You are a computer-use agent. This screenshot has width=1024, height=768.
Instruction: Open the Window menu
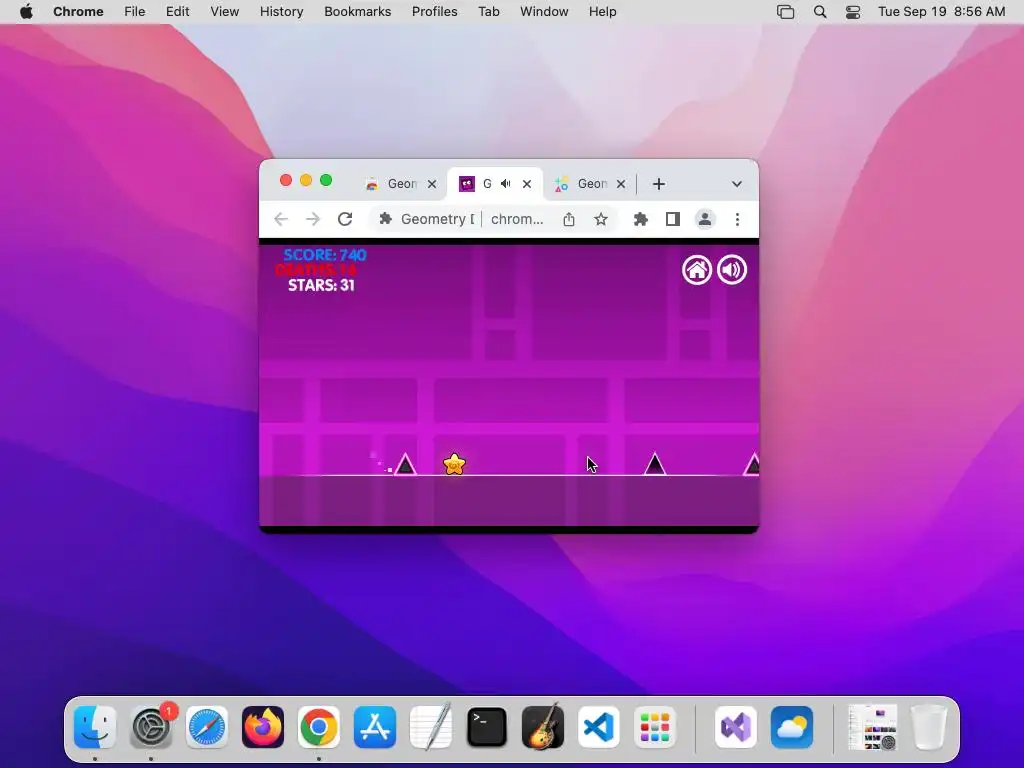pyautogui.click(x=544, y=12)
